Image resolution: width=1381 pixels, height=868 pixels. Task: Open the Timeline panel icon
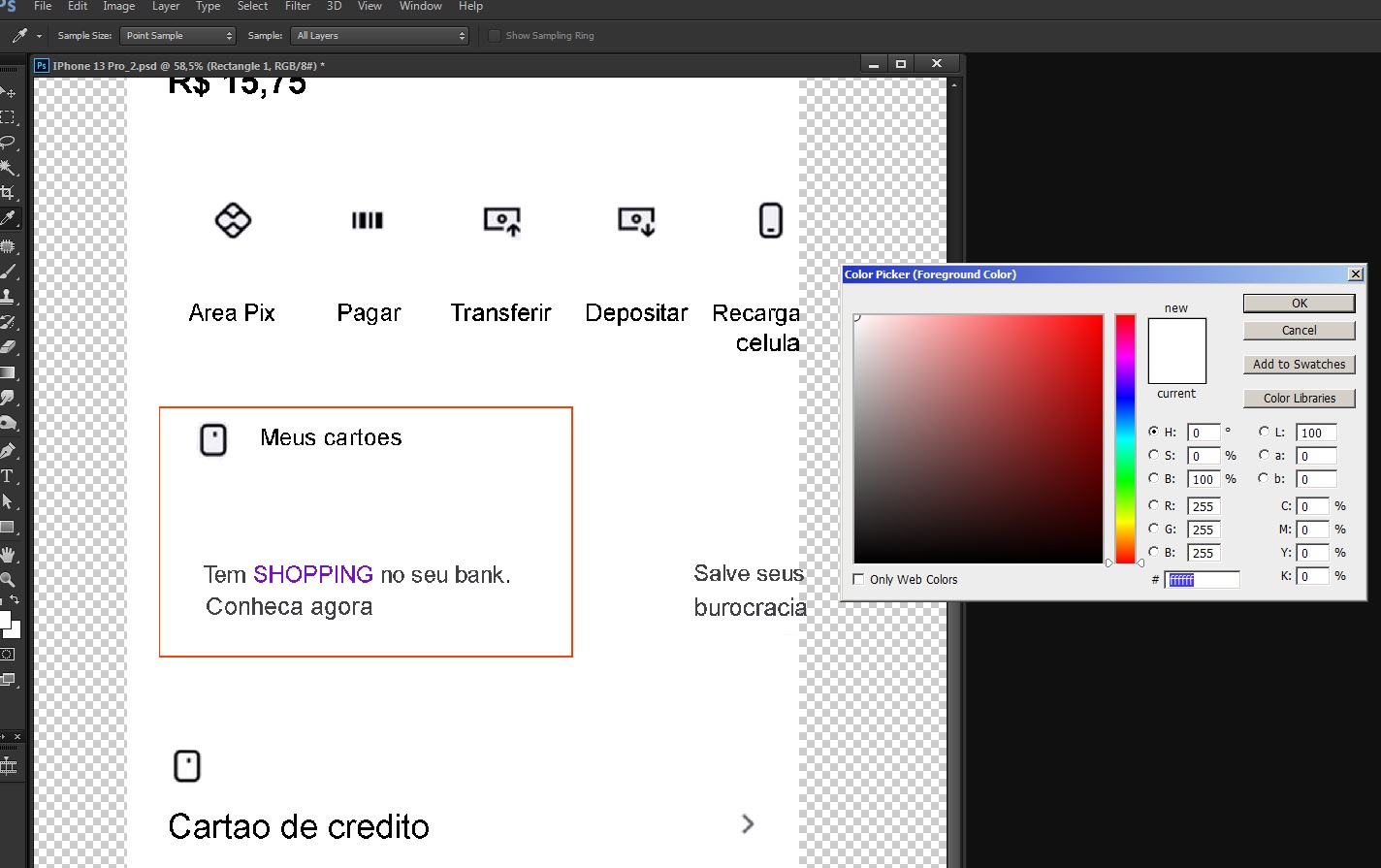point(9,766)
